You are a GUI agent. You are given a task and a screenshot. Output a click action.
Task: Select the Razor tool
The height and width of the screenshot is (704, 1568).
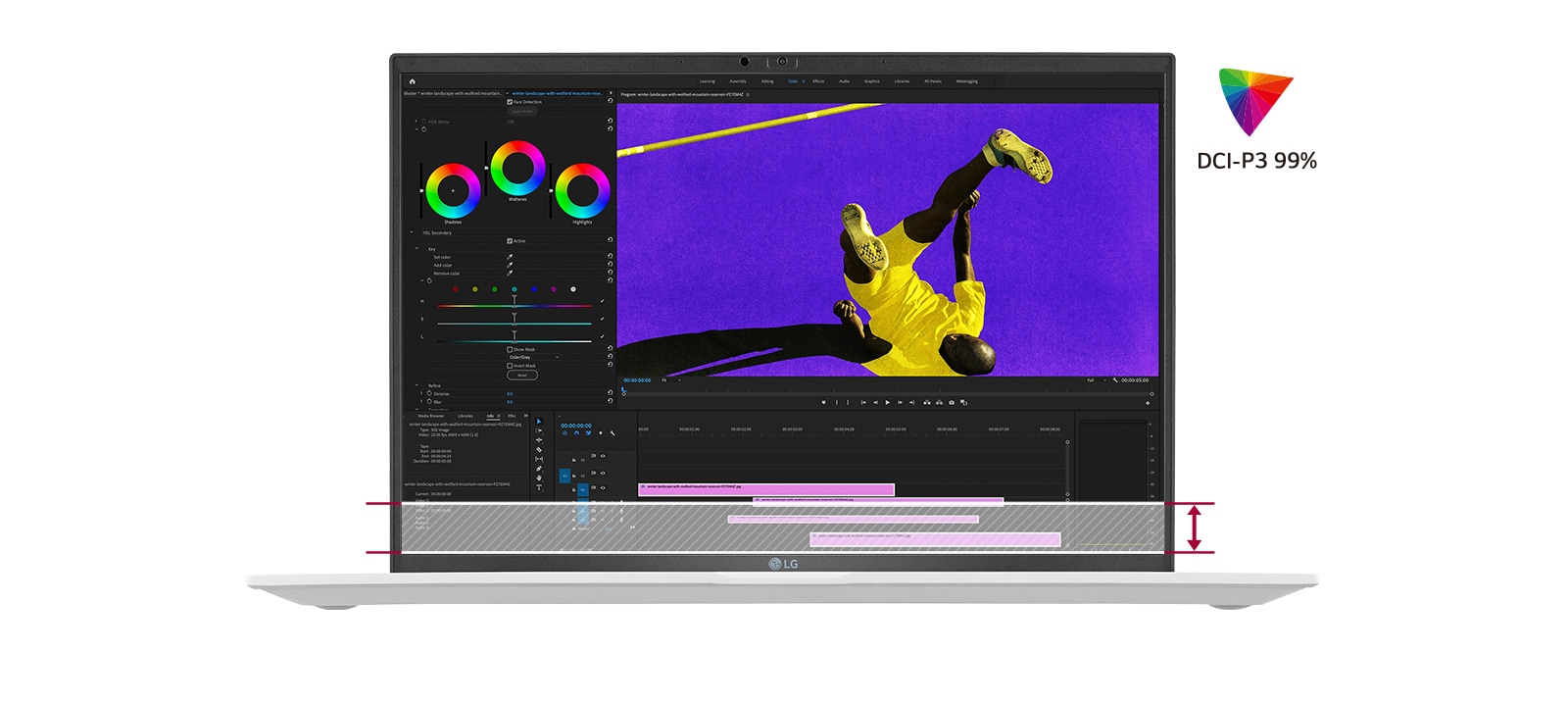tap(539, 450)
